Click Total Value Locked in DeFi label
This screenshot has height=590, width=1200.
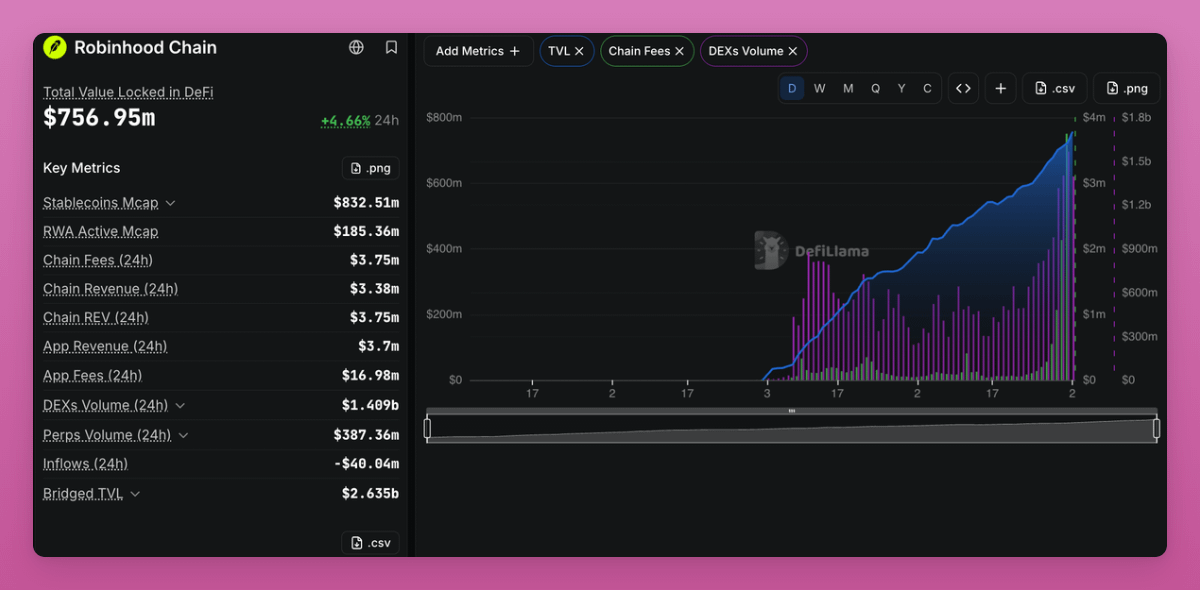128,92
